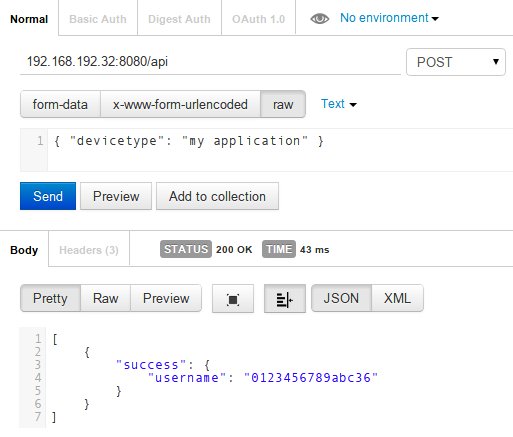Switch response view to Raw
Viewport: 513px width, 437px height.
pyautogui.click(x=105, y=298)
